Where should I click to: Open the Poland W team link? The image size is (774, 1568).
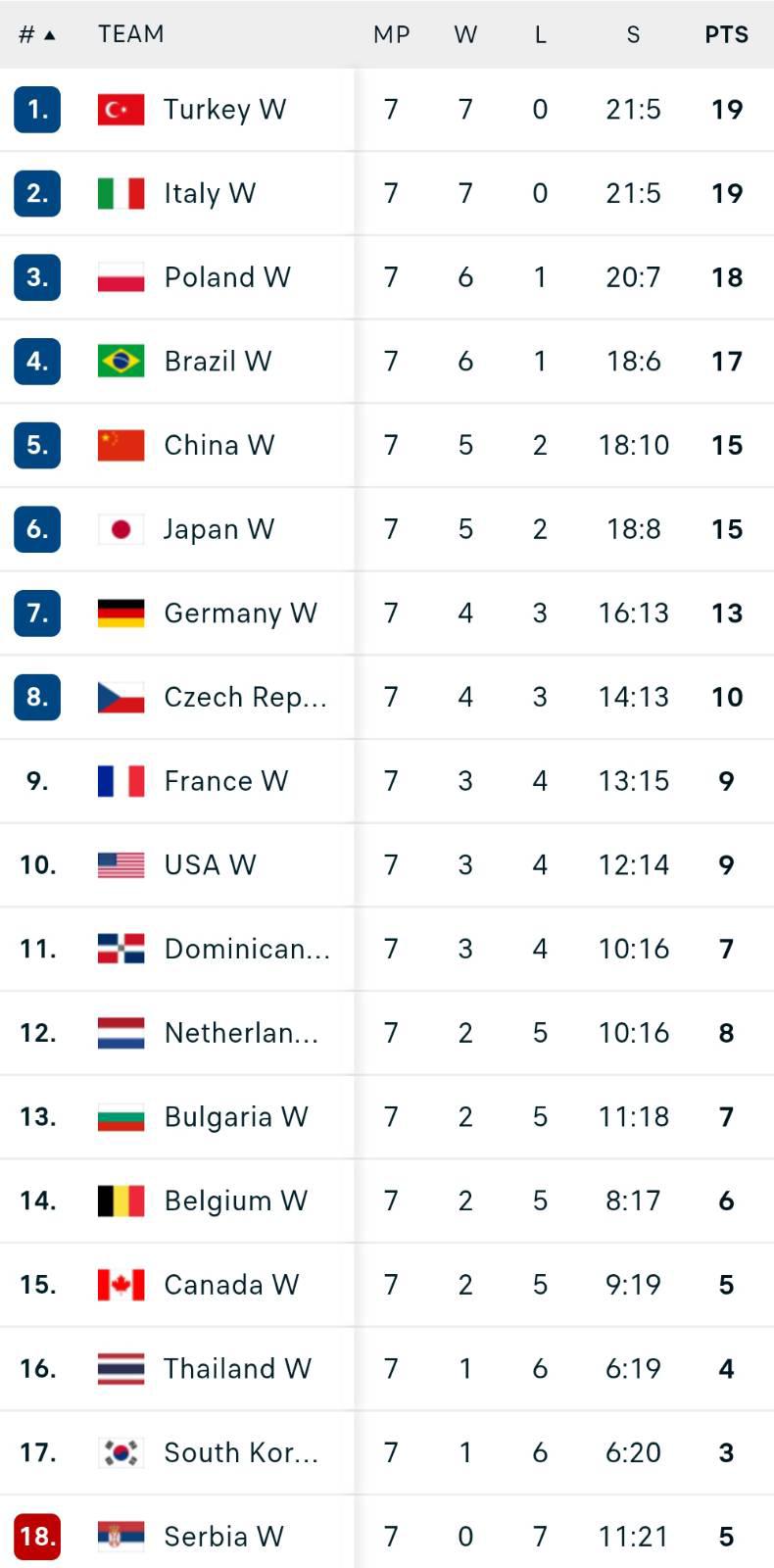tap(227, 277)
